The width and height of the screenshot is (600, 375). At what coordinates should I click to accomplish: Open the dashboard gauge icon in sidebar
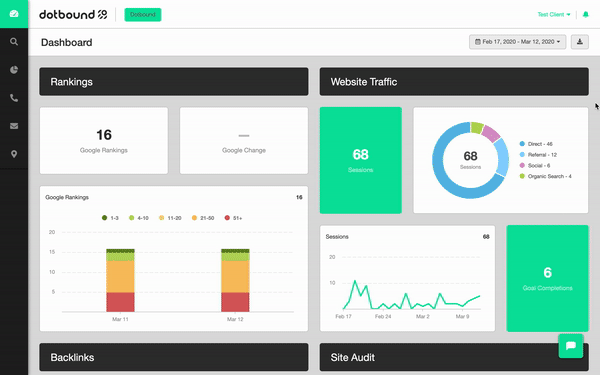point(14,14)
